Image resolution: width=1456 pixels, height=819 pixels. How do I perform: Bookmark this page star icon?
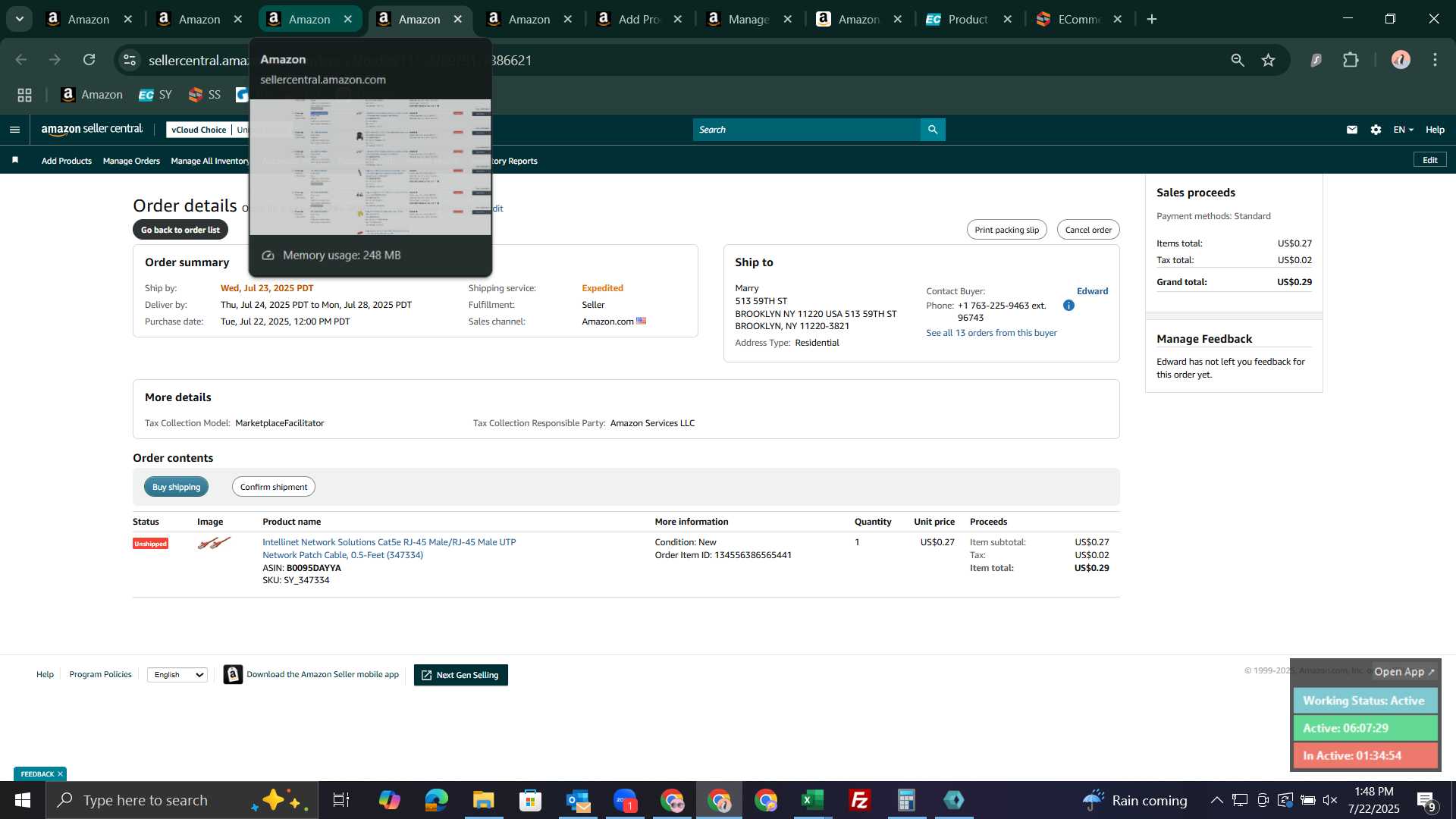coord(1268,60)
